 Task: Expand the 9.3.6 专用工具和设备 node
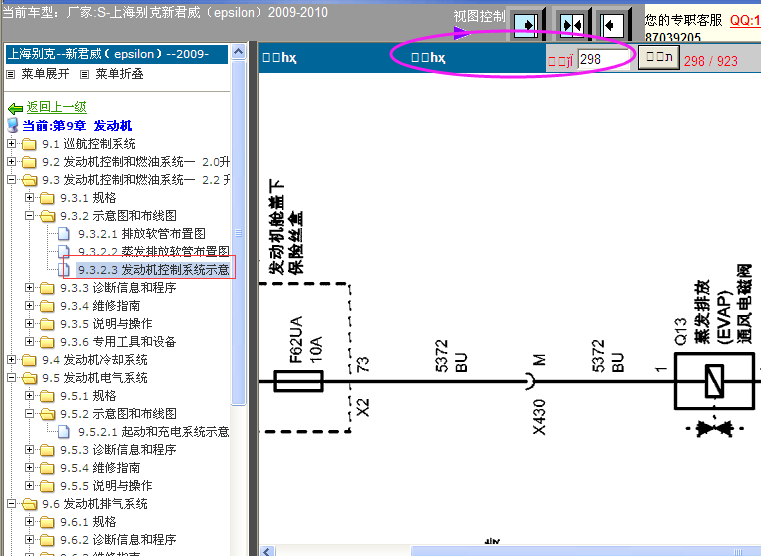click(30, 342)
